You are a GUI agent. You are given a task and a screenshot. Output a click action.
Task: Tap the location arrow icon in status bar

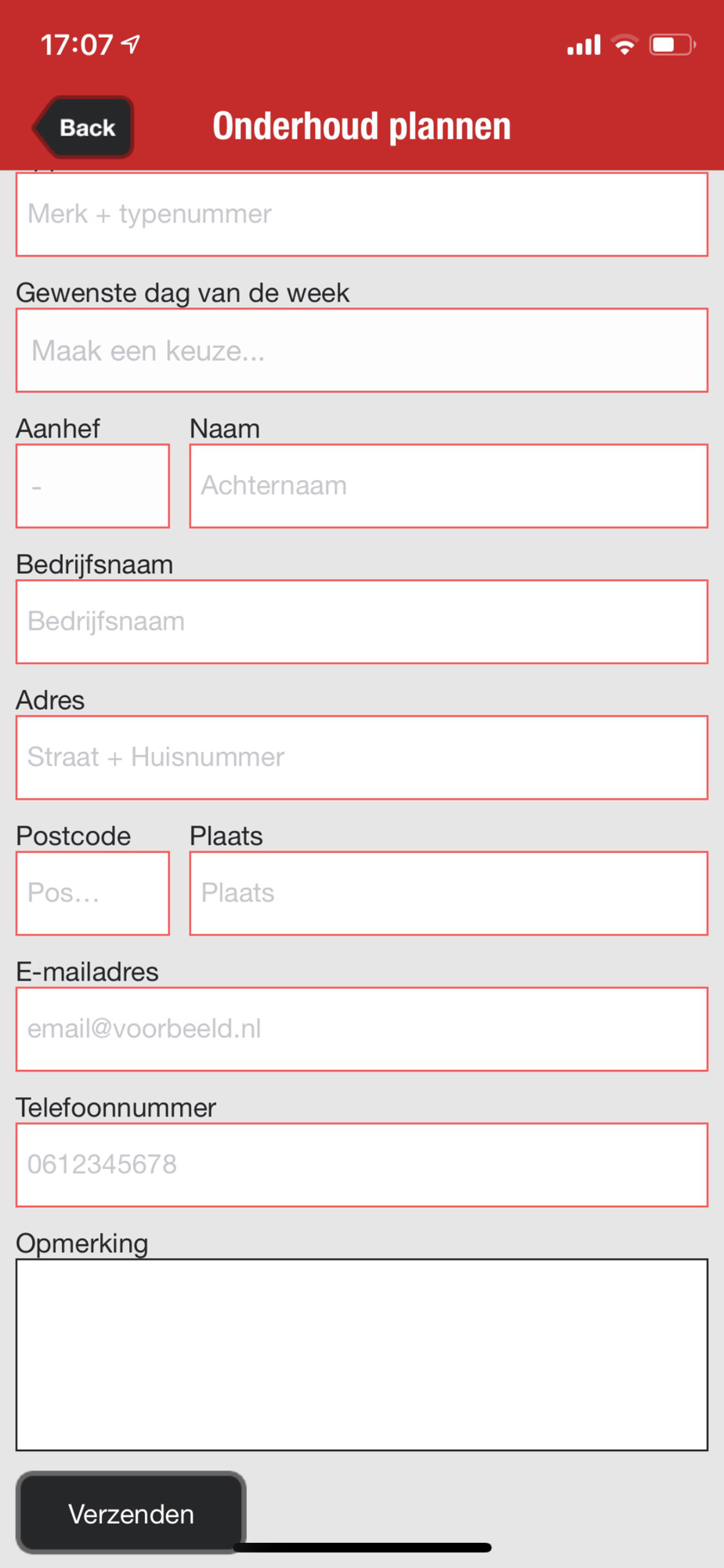pos(131,44)
